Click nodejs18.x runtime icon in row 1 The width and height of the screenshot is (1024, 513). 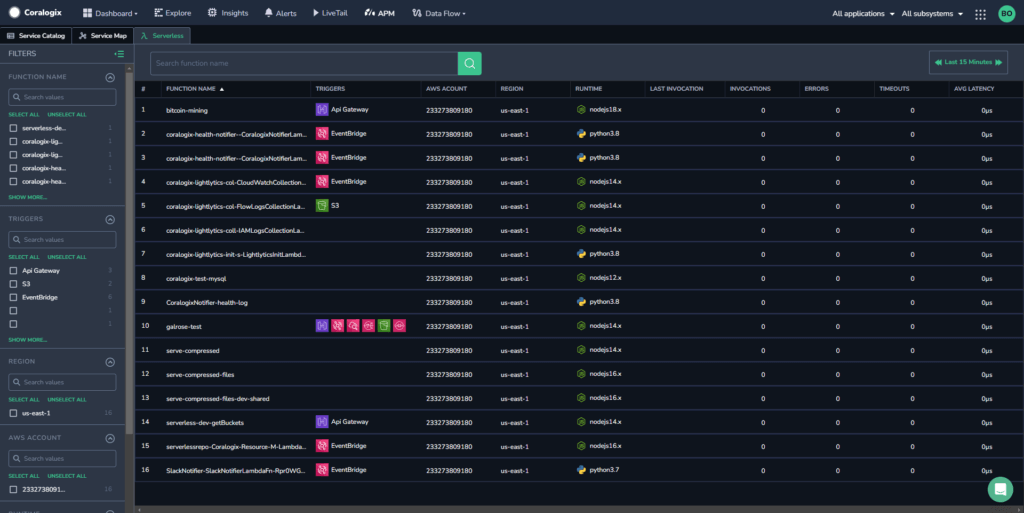coord(581,110)
